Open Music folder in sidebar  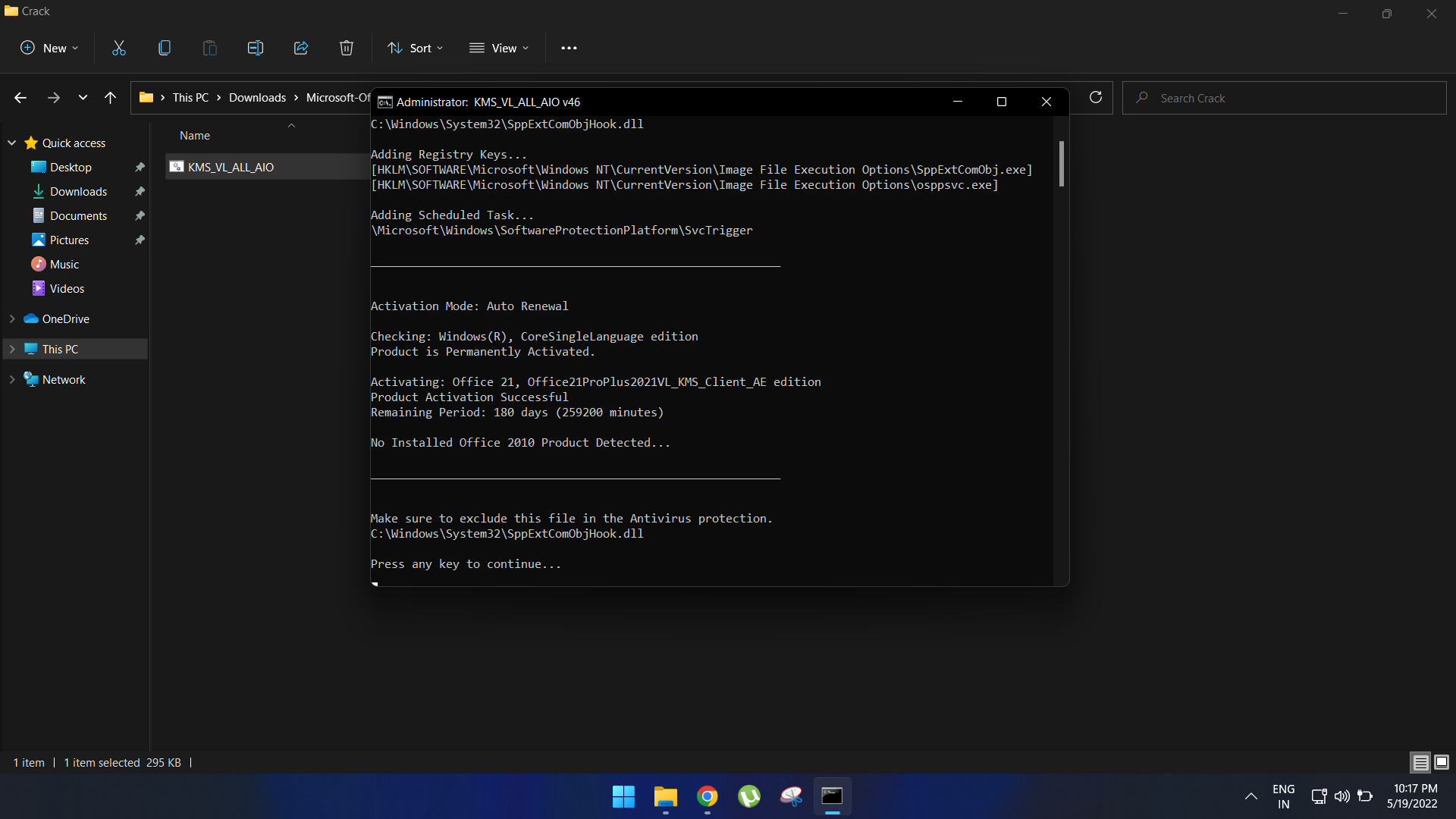coord(64,264)
